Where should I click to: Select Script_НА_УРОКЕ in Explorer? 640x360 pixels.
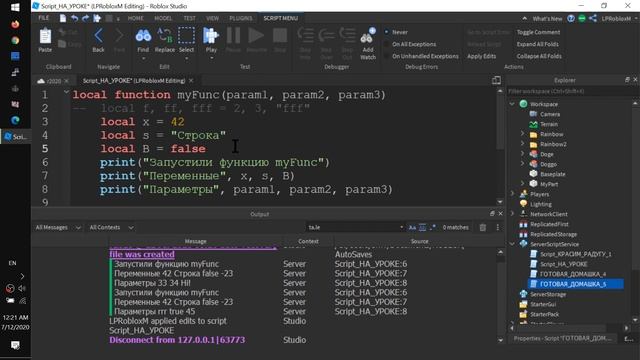pyautogui.click(x=564, y=264)
